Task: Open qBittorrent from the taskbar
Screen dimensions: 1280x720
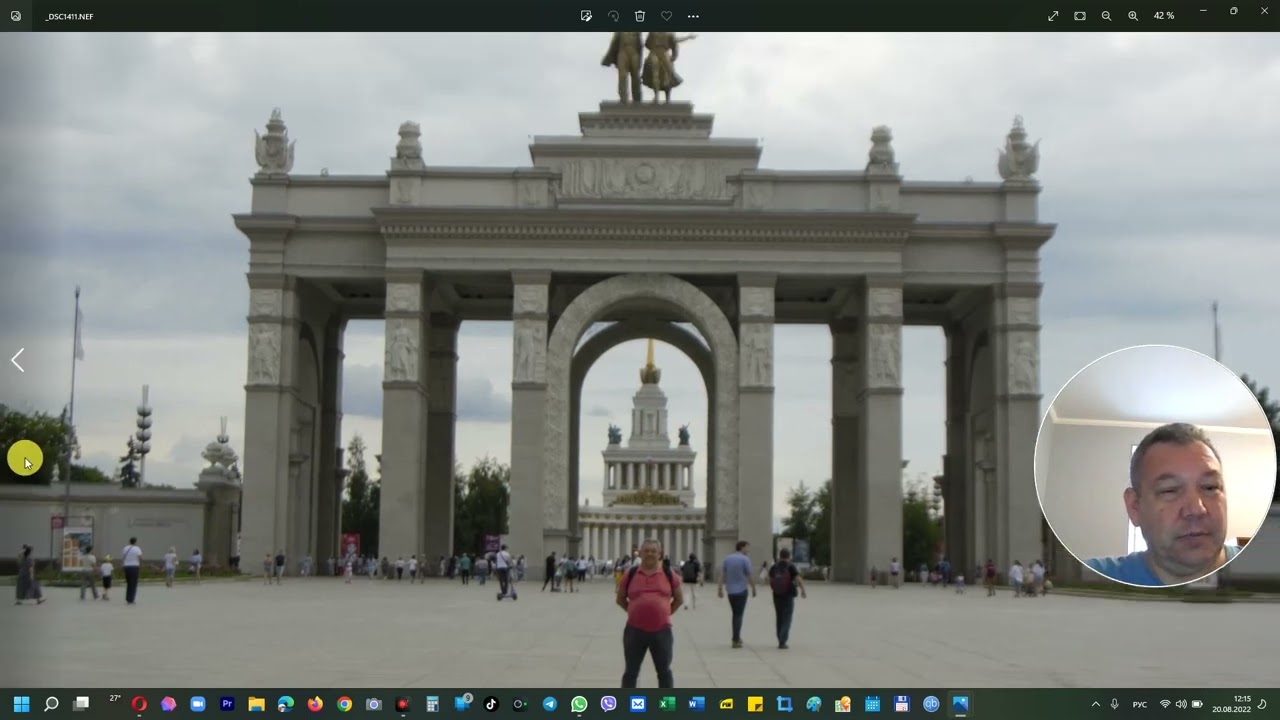Action: point(931,704)
